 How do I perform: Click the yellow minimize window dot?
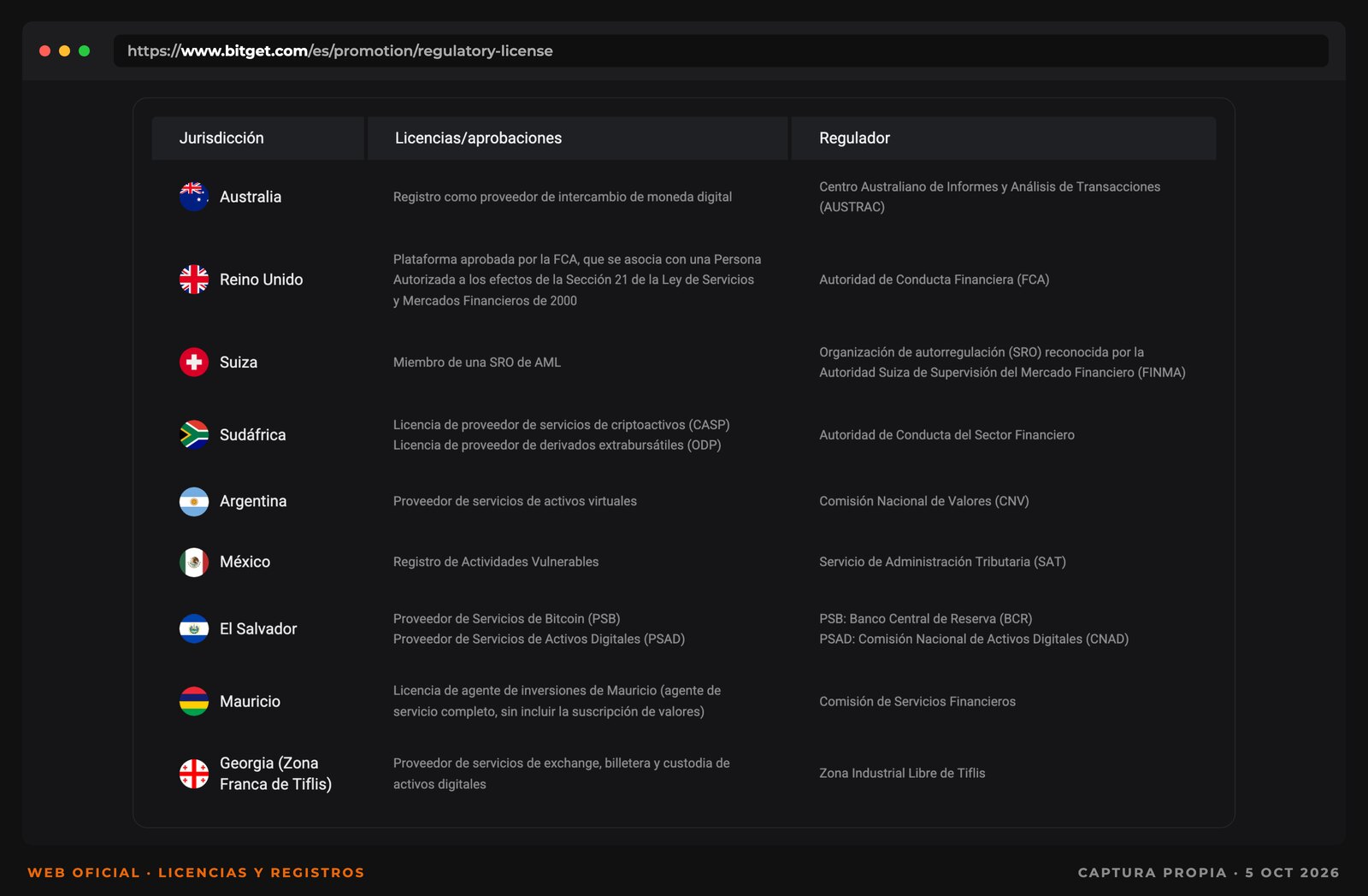coord(64,51)
